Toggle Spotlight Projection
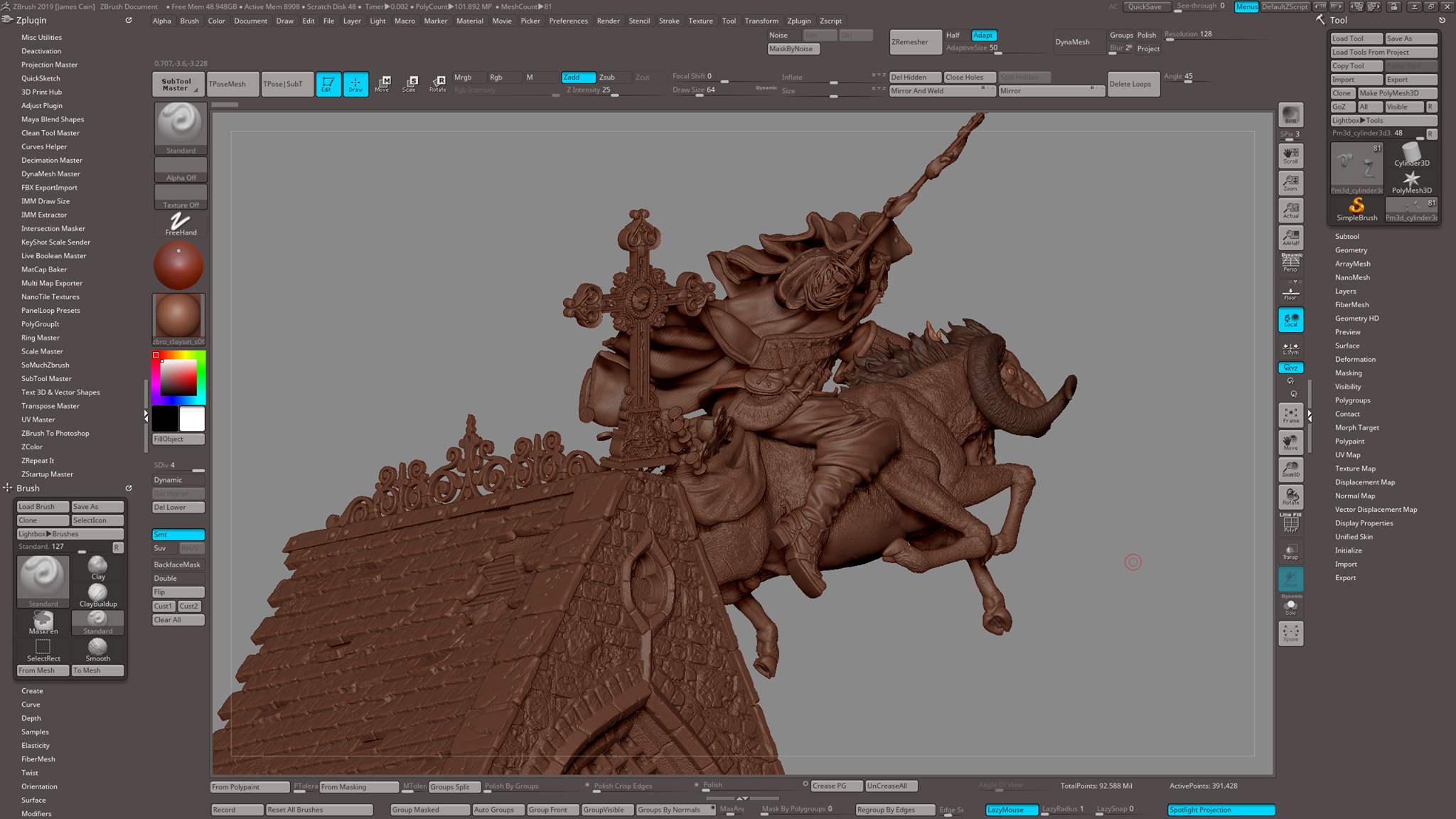The width and height of the screenshot is (1456, 819). click(x=1221, y=809)
